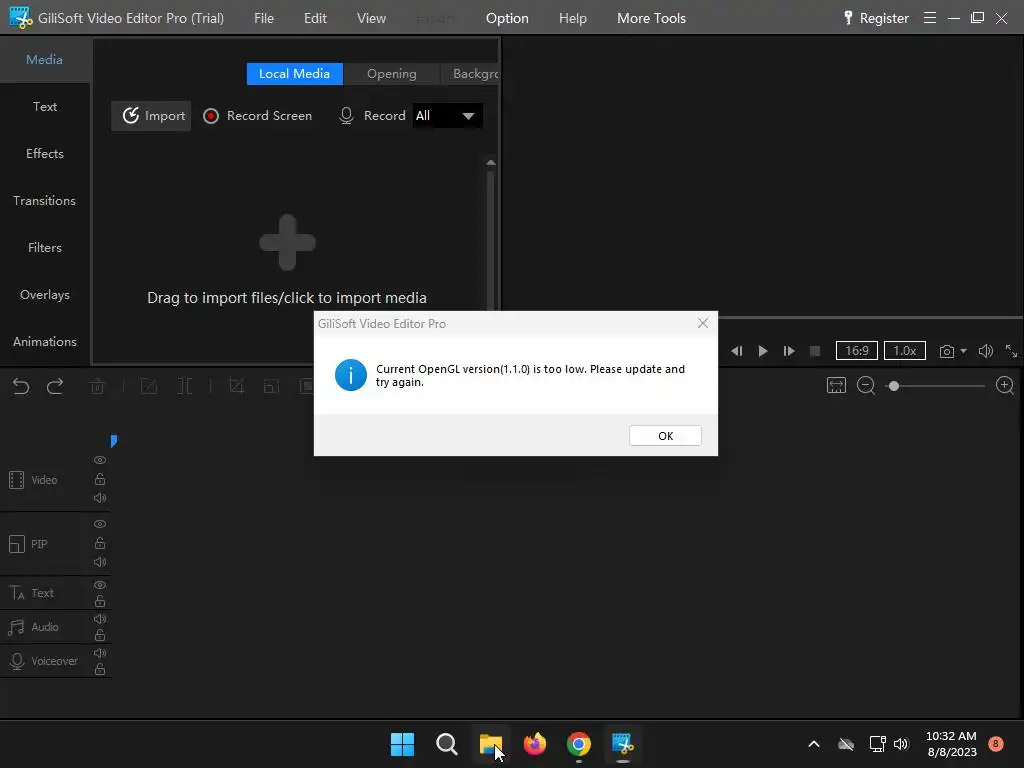Image resolution: width=1024 pixels, height=768 pixels.
Task: Mute the Voiceover track speaker
Action: pyautogui.click(x=100, y=652)
